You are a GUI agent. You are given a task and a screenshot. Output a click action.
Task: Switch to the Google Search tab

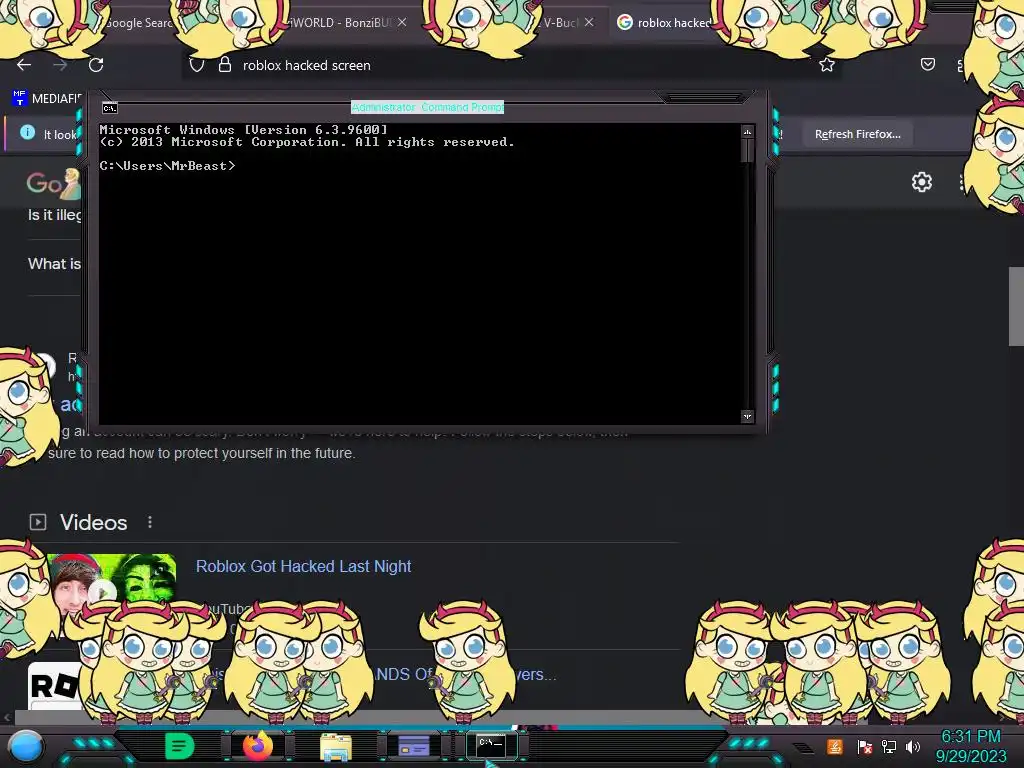pos(137,23)
